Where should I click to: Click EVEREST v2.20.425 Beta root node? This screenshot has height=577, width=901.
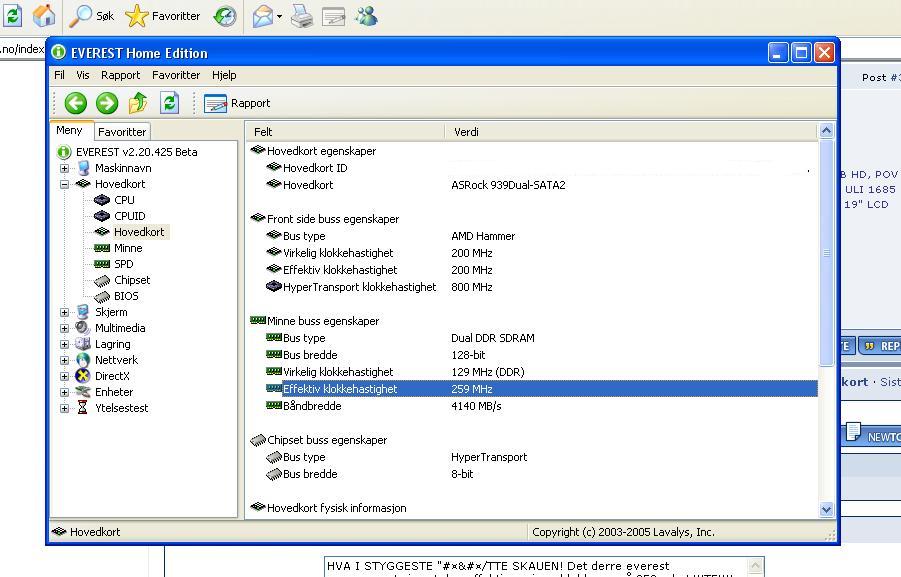coord(137,152)
